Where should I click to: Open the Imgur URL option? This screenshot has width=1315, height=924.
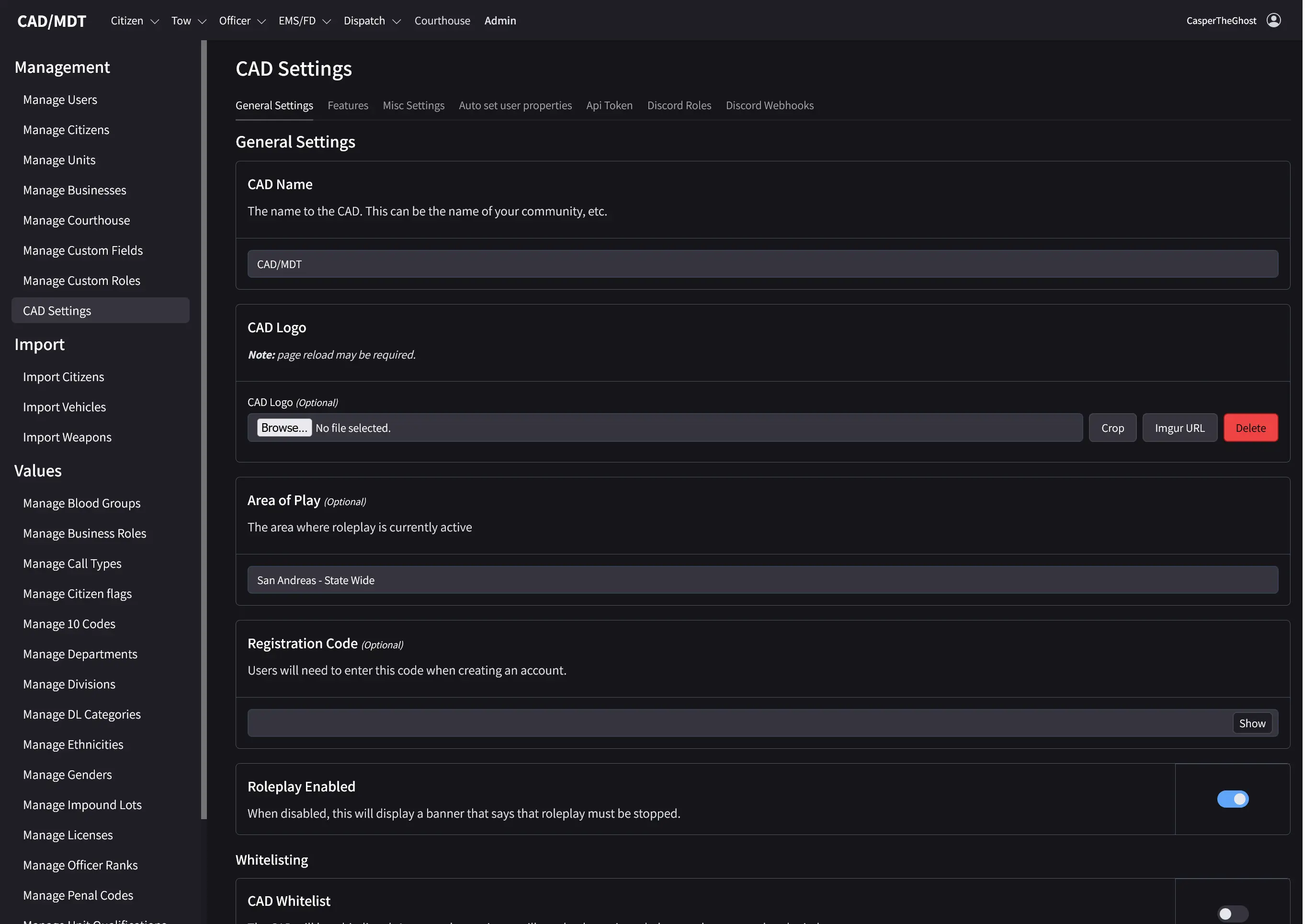point(1179,428)
